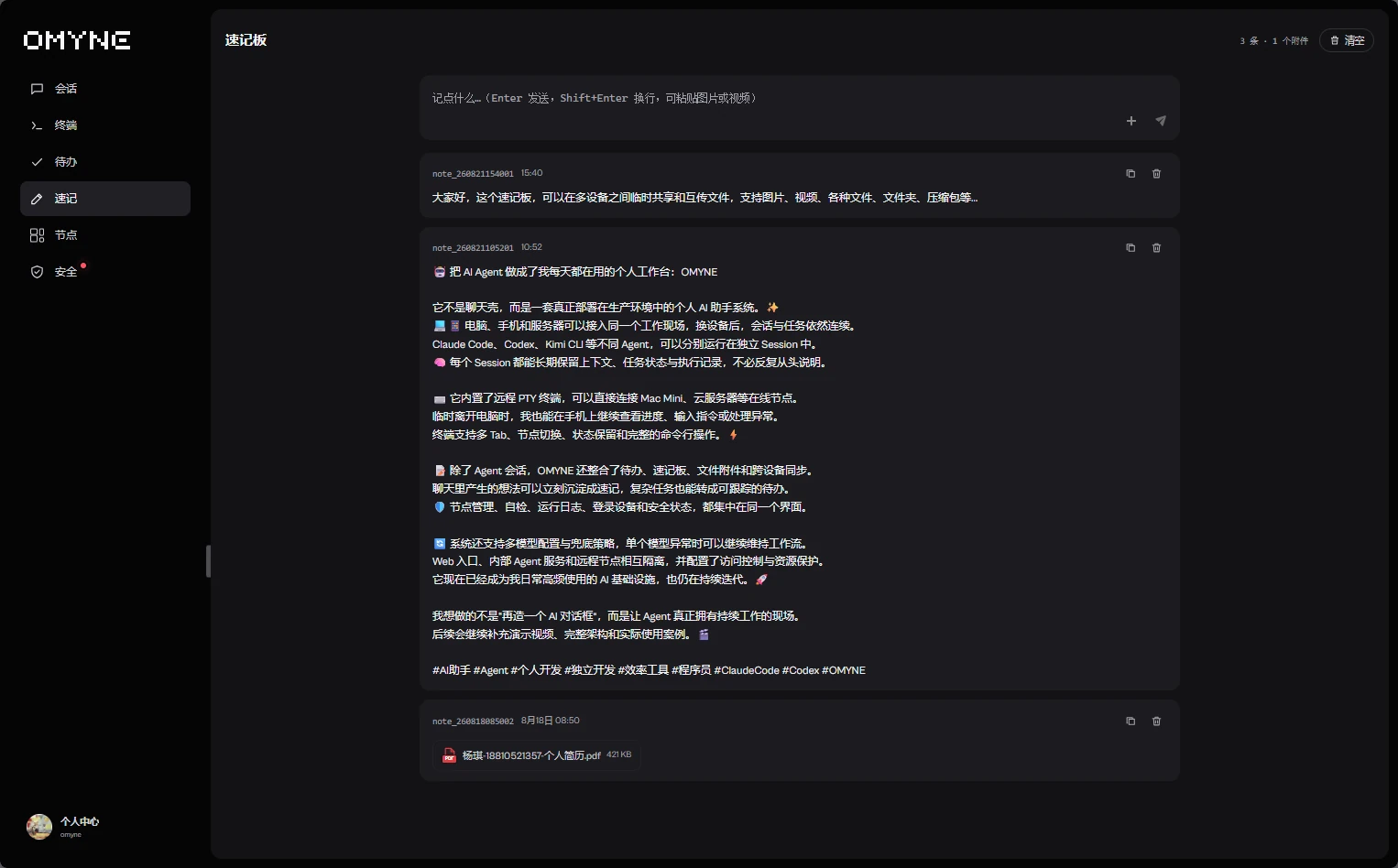1398x868 pixels.
Task: Click the note ID note_260821154001
Action: click(x=473, y=174)
